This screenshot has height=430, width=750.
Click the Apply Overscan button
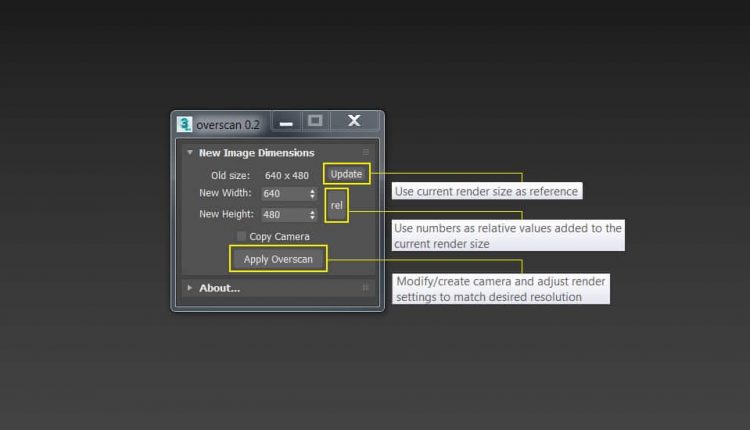[x=278, y=259]
